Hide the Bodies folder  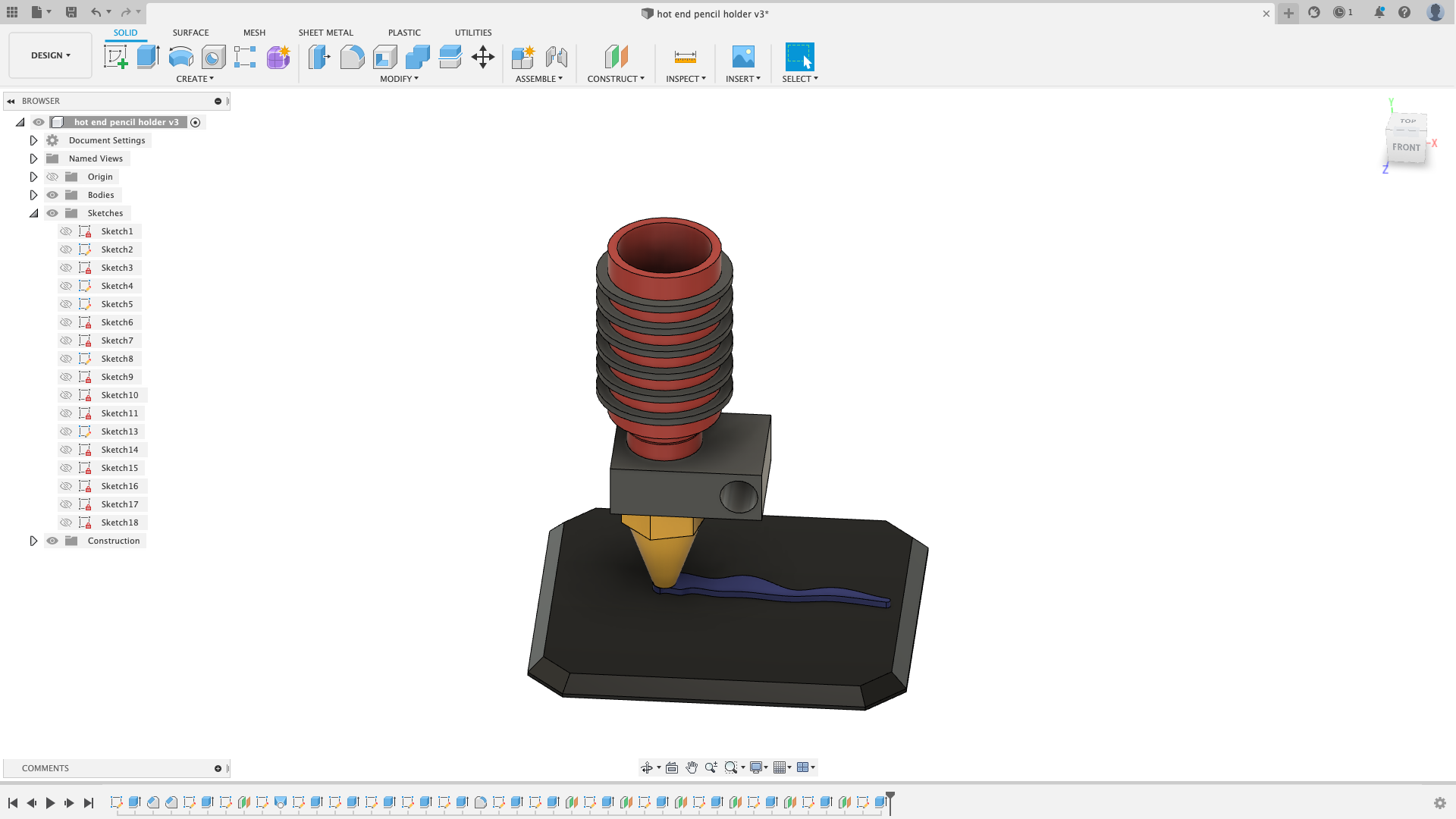click(52, 195)
